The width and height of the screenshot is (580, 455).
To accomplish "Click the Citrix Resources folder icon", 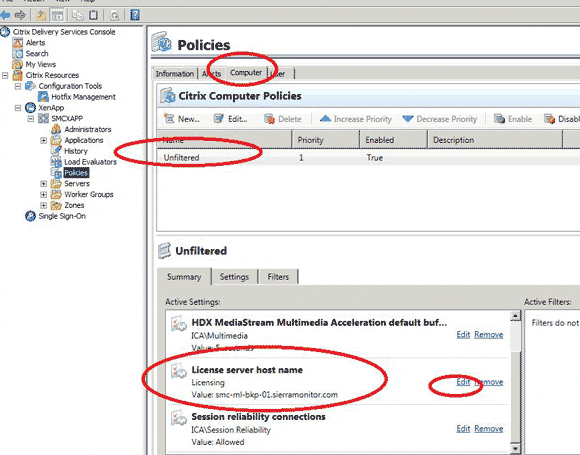I will click(x=17, y=75).
